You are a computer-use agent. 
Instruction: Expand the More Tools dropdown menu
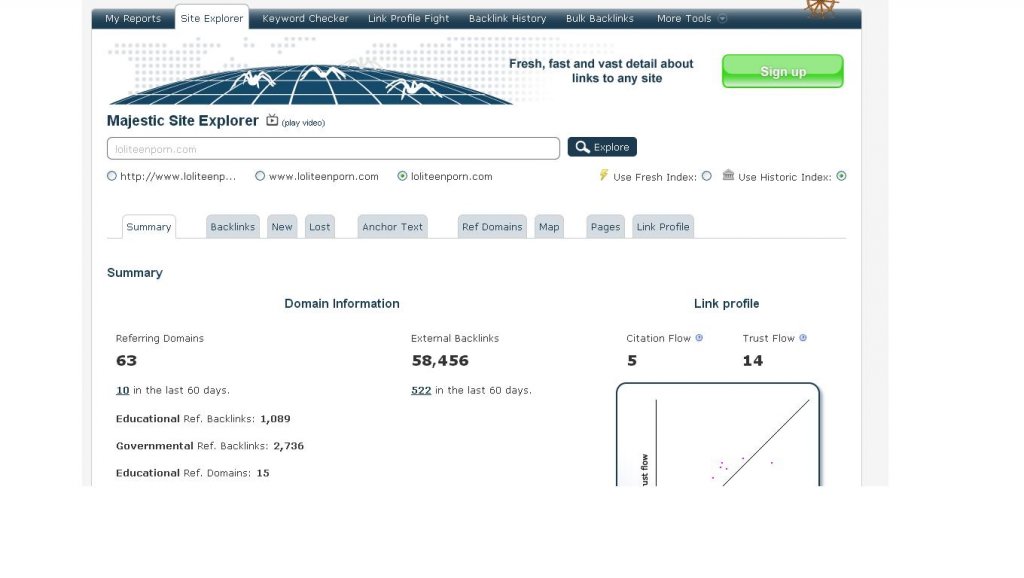(692, 18)
